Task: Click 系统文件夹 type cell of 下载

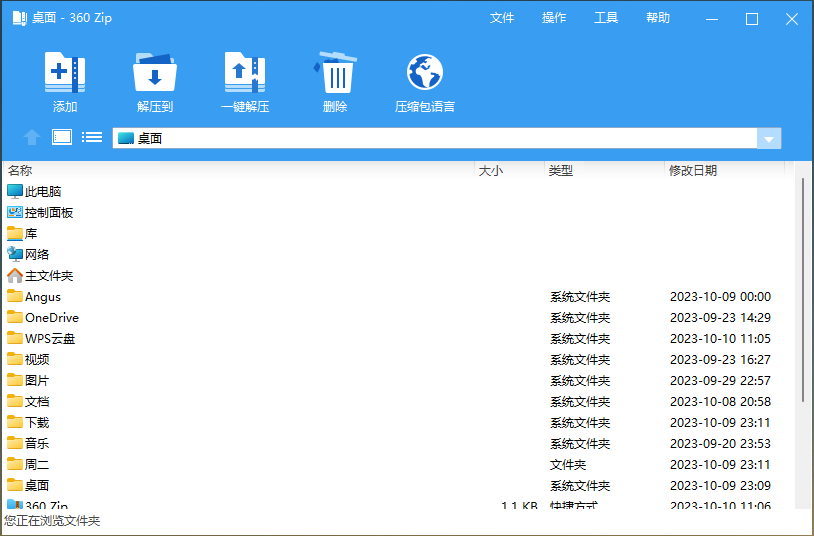Action: (x=580, y=422)
